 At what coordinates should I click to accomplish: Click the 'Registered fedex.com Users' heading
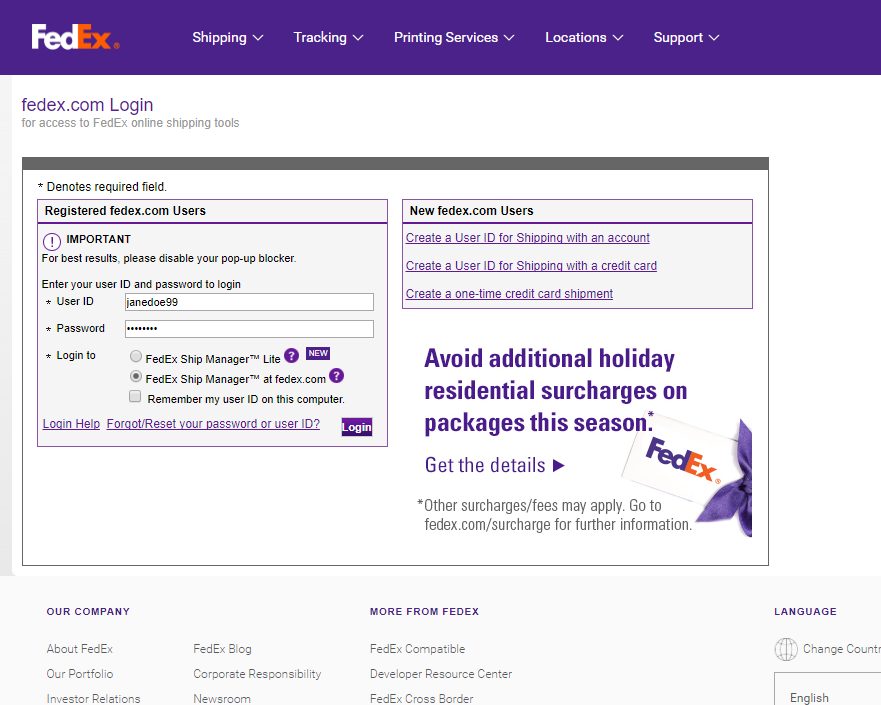pos(125,211)
